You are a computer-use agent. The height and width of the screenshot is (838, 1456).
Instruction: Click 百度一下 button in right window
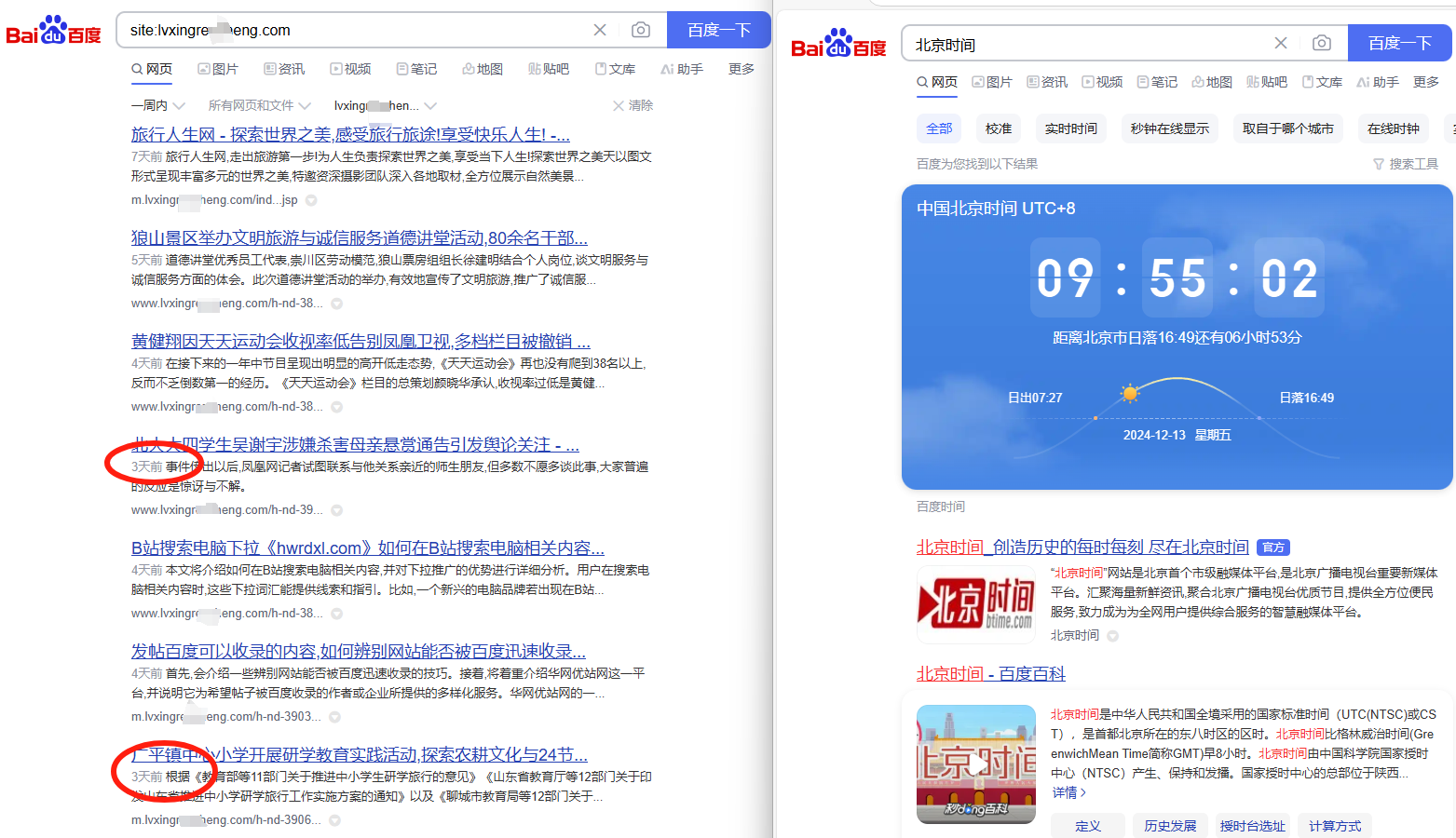[x=1400, y=43]
